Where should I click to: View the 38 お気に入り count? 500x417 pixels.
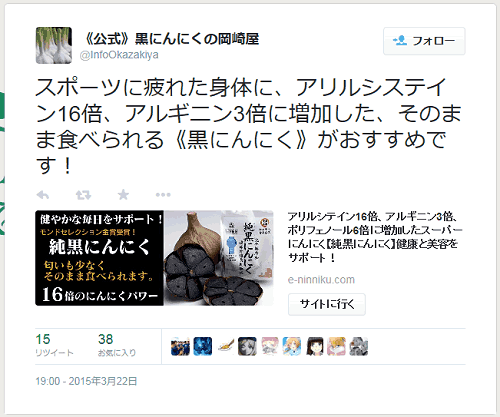[x=117, y=345]
